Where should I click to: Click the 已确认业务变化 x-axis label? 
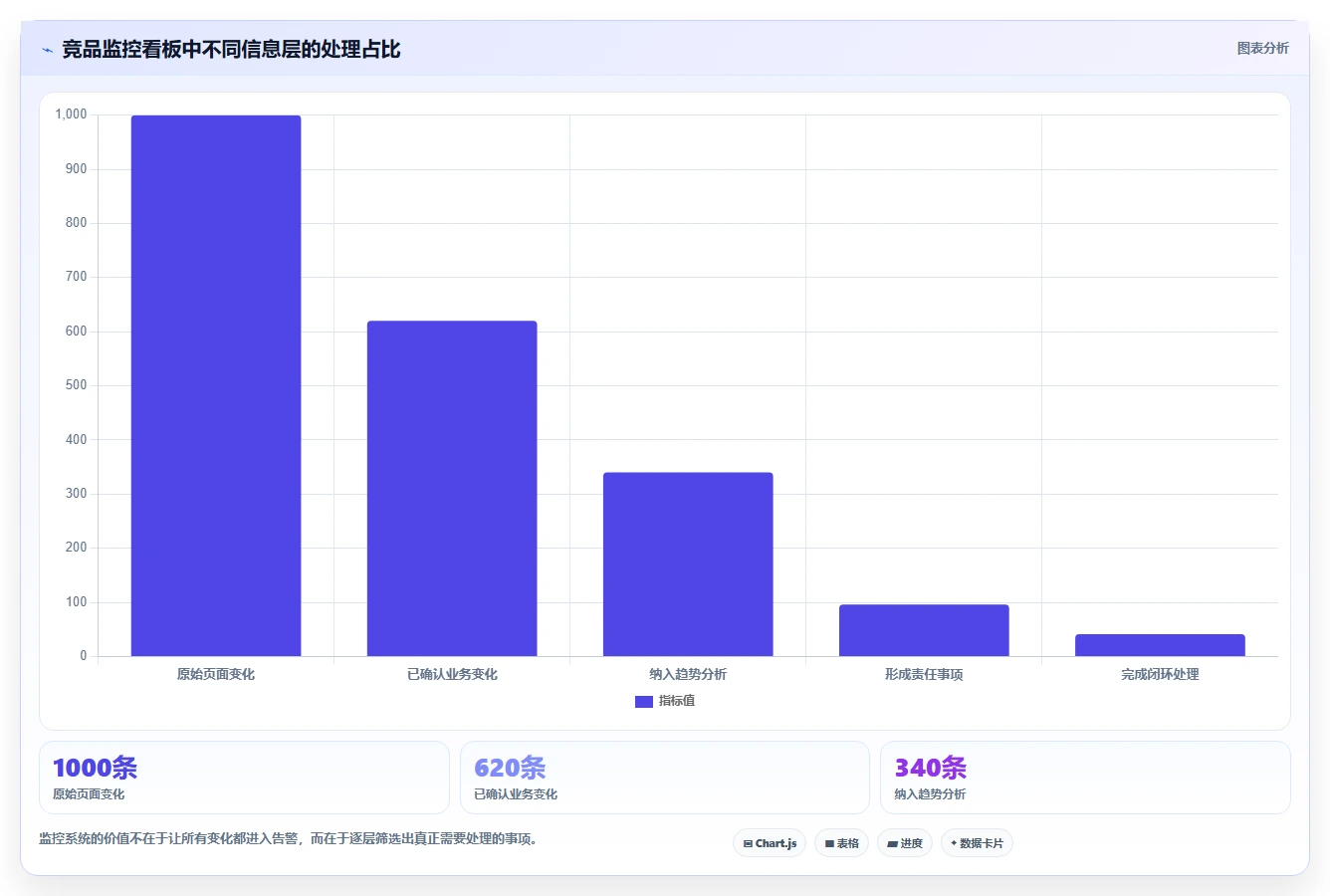[x=452, y=674]
